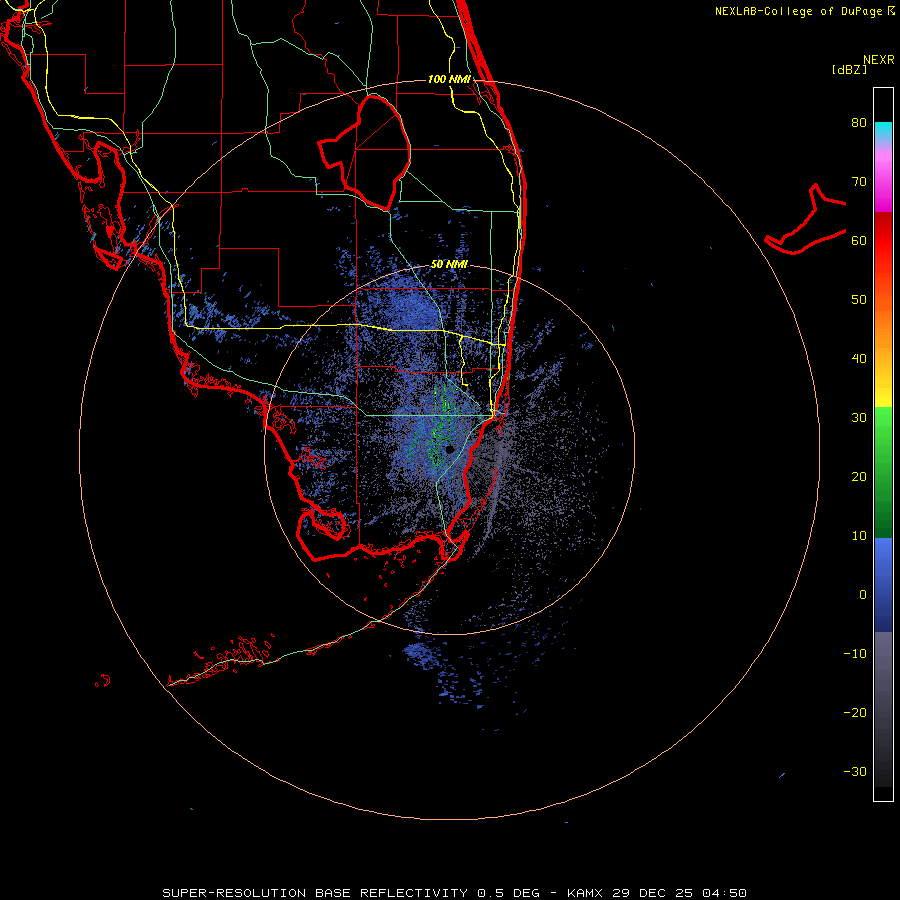Click the BASE REFLECTIVITY words in the caption
Screen dimensions: 900x900
[x=391, y=893]
